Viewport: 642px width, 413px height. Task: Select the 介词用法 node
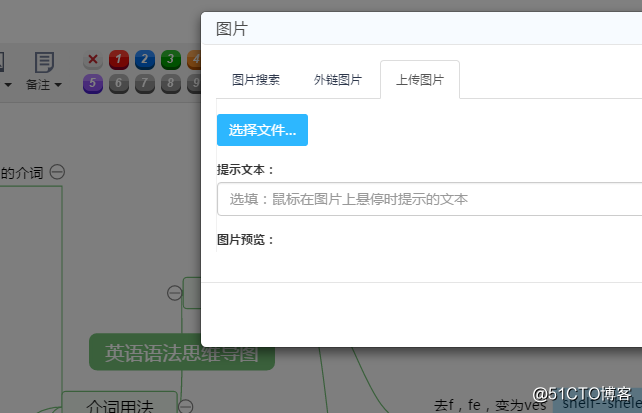[x=120, y=402]
